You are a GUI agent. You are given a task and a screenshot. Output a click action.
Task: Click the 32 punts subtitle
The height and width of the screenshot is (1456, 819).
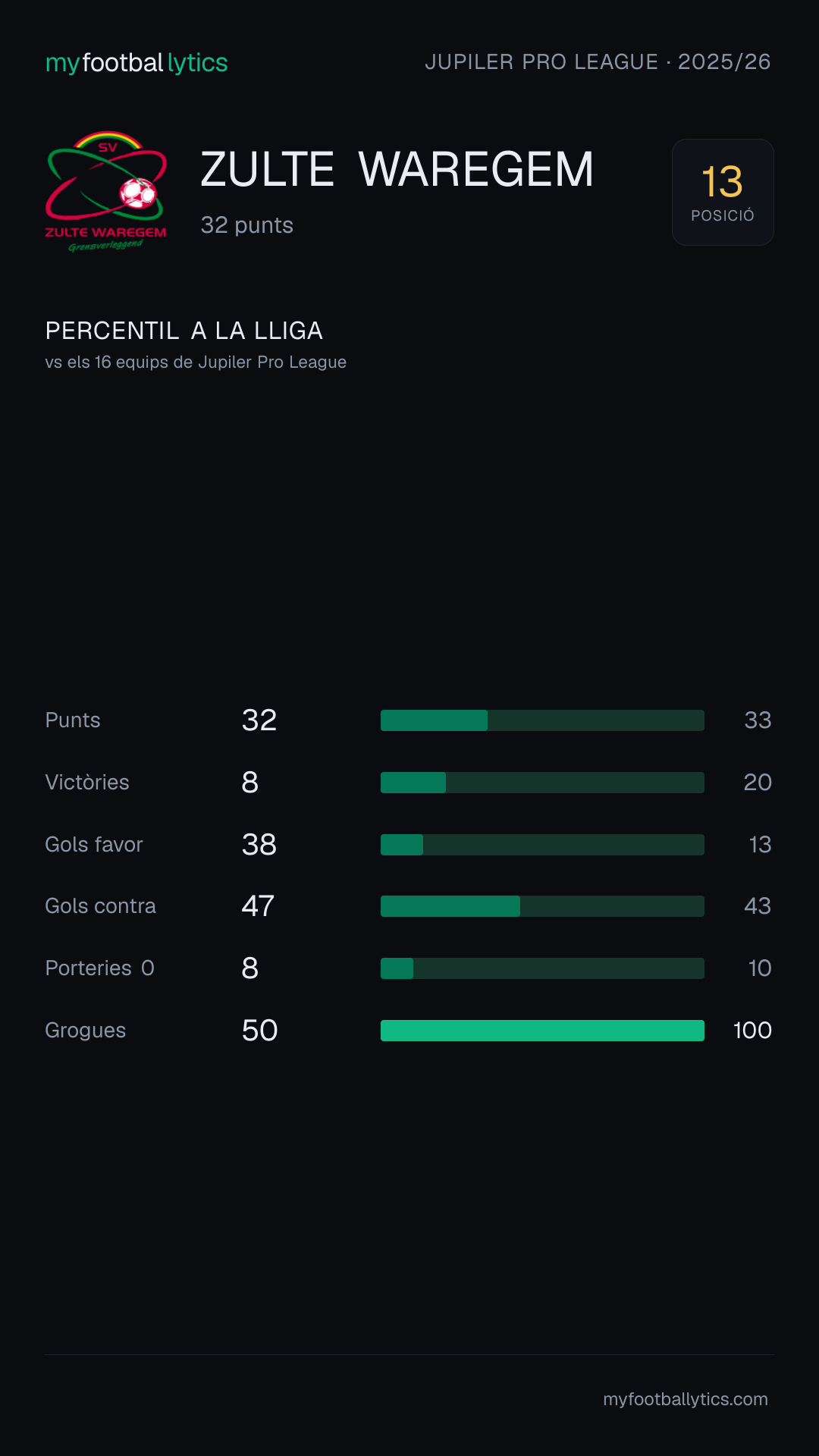point(247,225)
